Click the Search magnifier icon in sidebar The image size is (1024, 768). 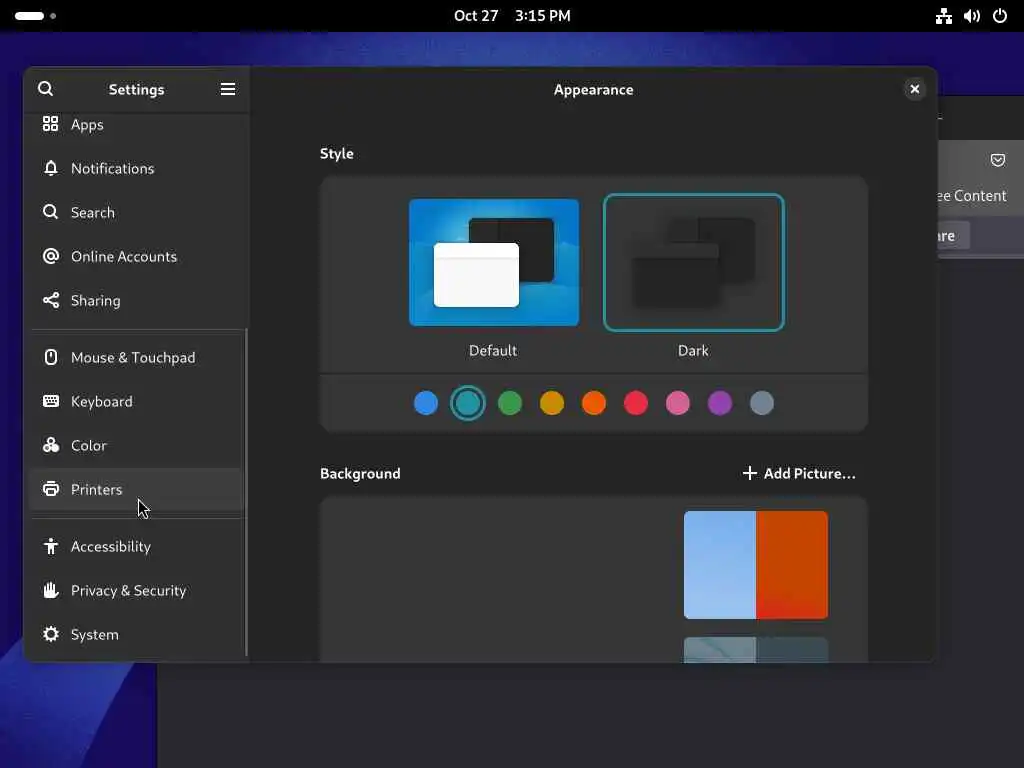50,212
